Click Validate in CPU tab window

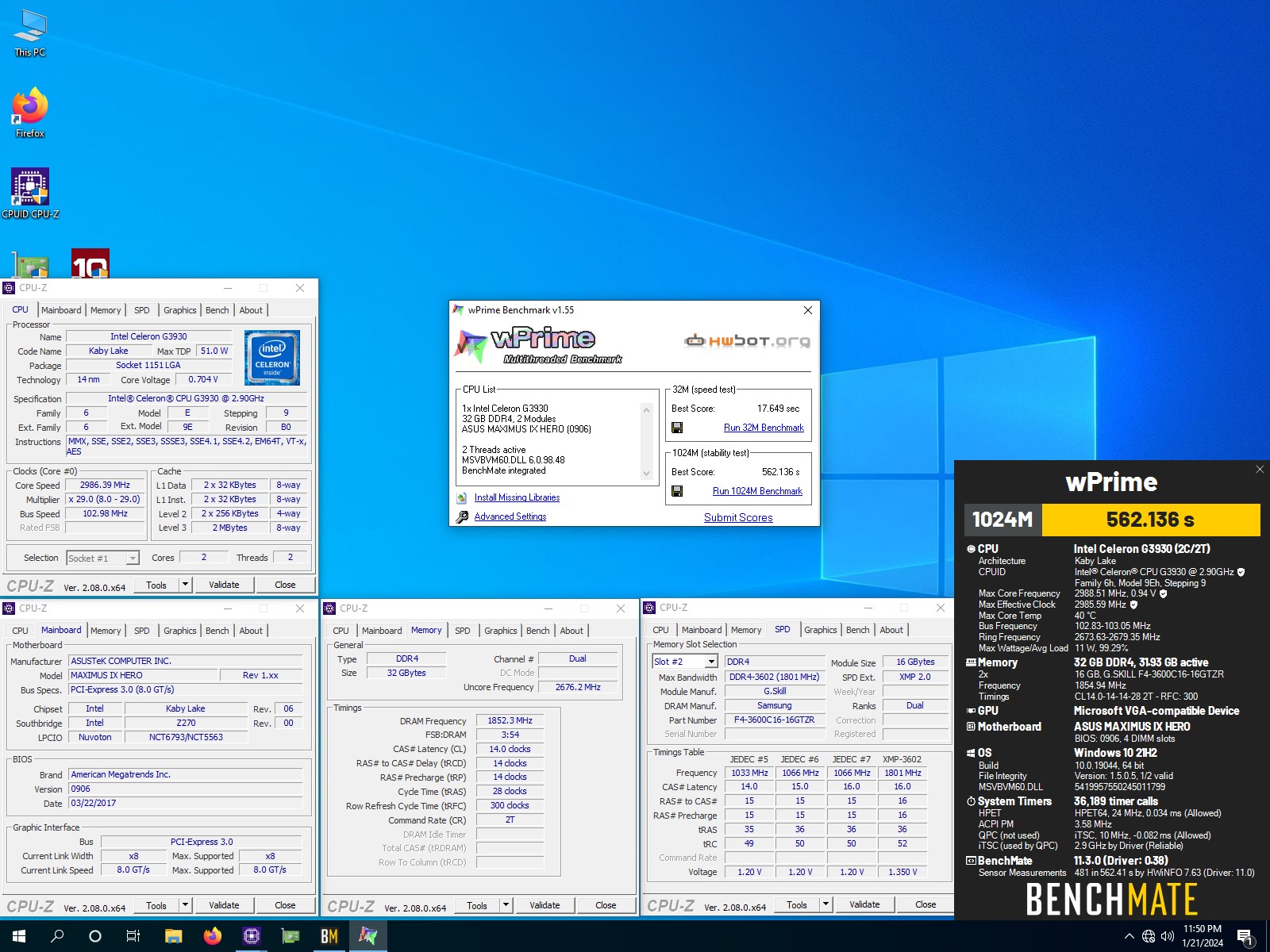(x=224, y=585)
